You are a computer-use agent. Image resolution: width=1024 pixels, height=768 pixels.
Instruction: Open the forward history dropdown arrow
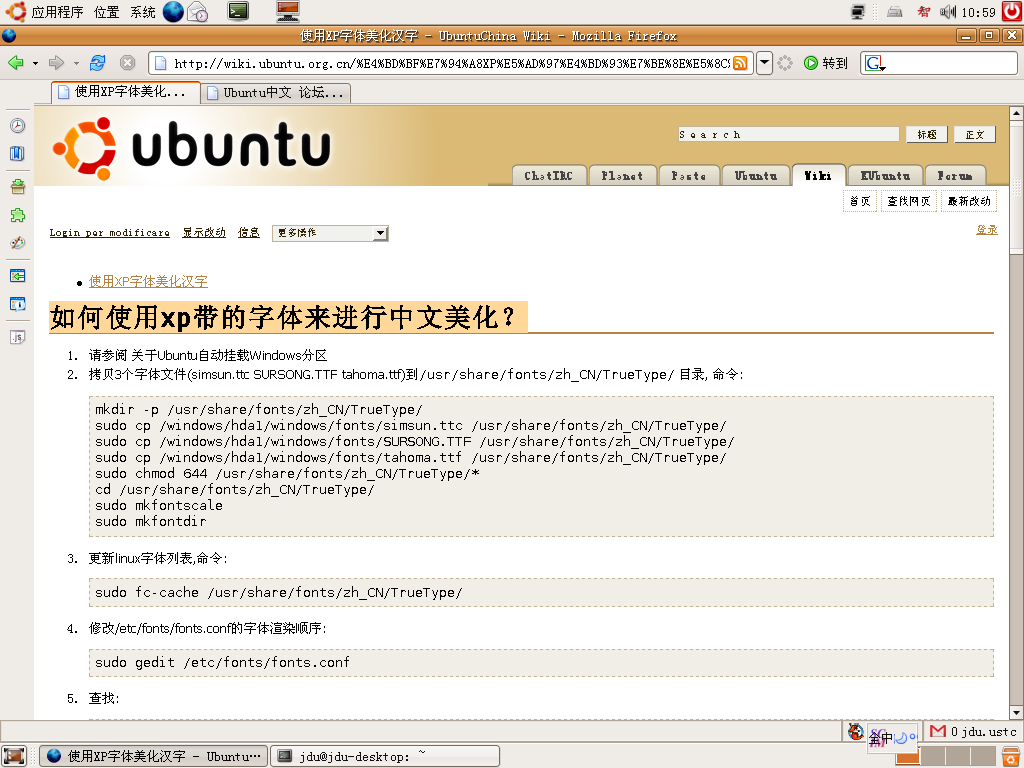point(76,63)
